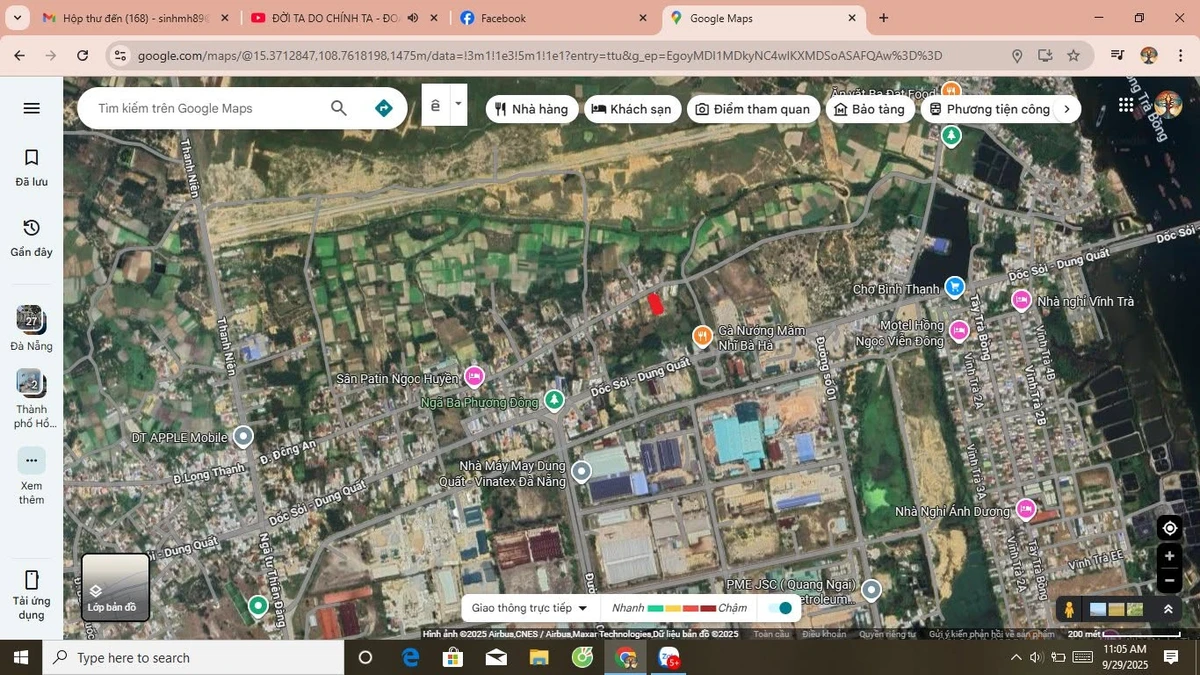Click the Chrome address bar URL
The height and width of the screenshot is (675, 1200).
[x=540, y=56]
